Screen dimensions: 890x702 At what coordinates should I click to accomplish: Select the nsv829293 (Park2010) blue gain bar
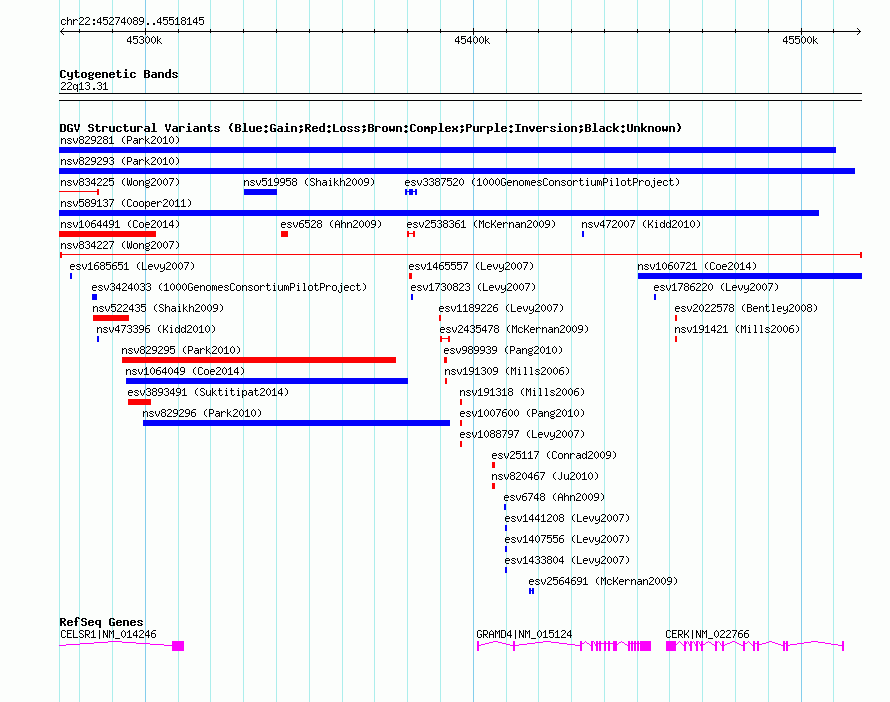coord(457,171)
